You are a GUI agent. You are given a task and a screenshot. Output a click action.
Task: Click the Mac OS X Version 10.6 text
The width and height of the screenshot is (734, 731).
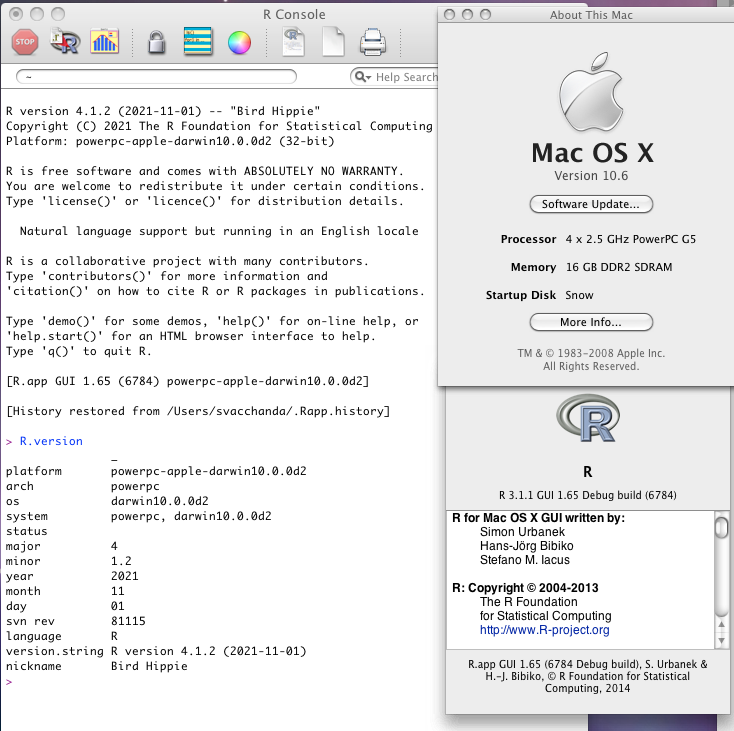click(x=591, y=176)
